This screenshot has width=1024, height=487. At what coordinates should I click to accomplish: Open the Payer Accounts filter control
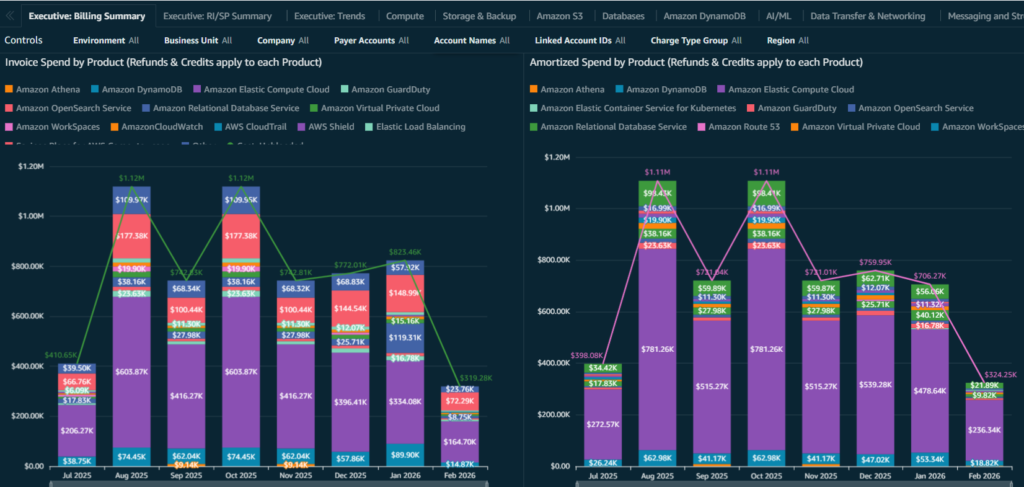371,40
